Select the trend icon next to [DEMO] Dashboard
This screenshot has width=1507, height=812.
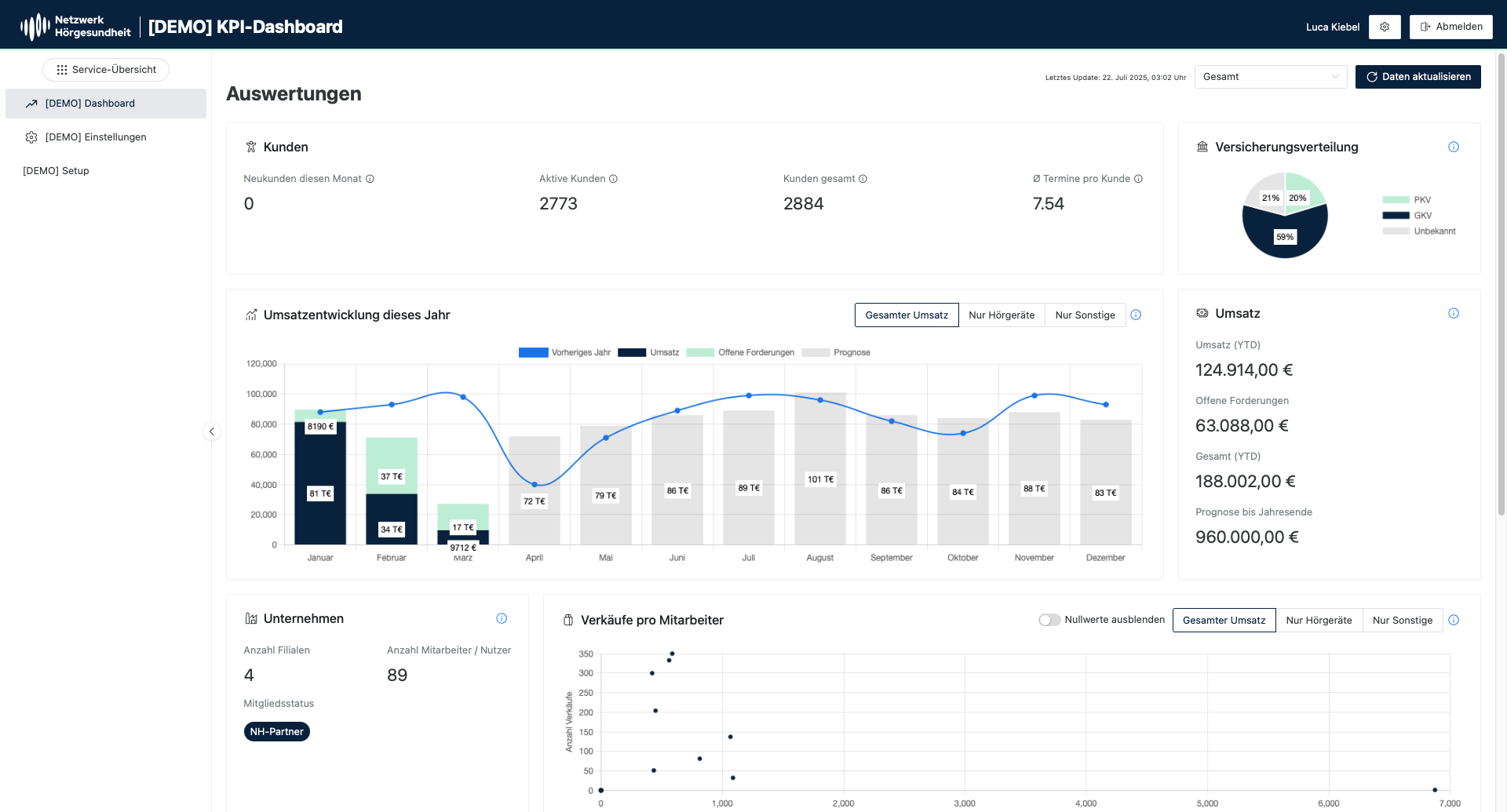coord(32,103)
